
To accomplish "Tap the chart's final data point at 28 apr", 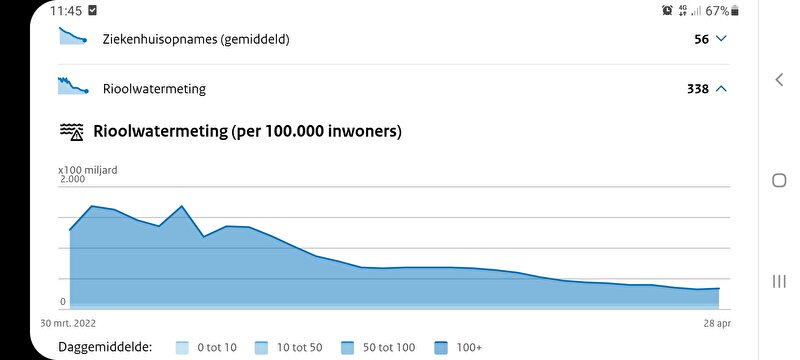I will click(719, 289).
